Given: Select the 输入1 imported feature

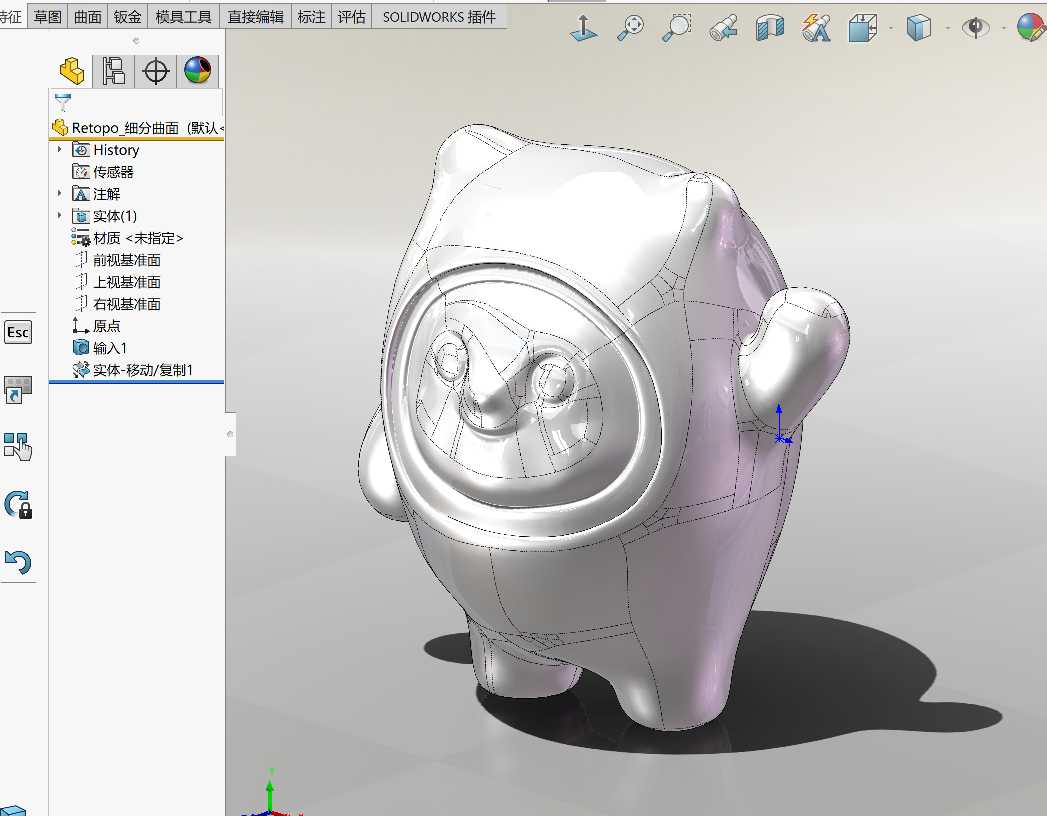Looking at the screenshot, I should tap(99, 348).
